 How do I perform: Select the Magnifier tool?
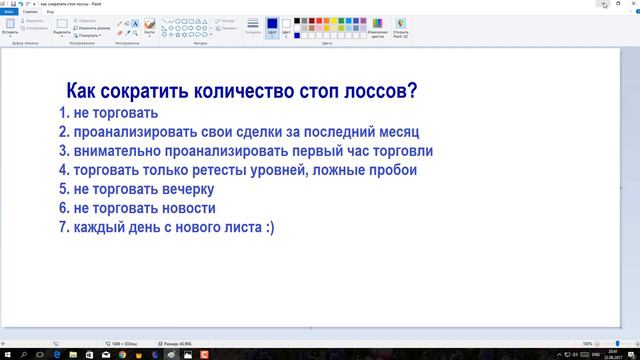click(x=135, y=33)
